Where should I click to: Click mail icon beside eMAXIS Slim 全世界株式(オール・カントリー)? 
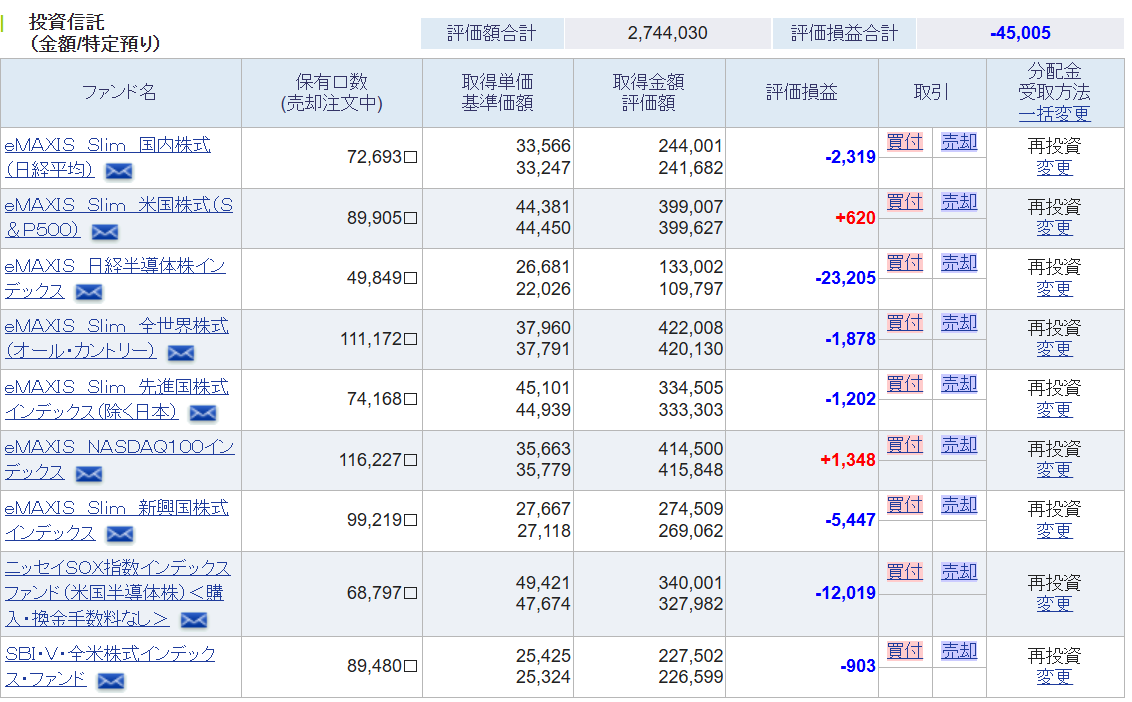pyautogui.click(x=180, y=352)
